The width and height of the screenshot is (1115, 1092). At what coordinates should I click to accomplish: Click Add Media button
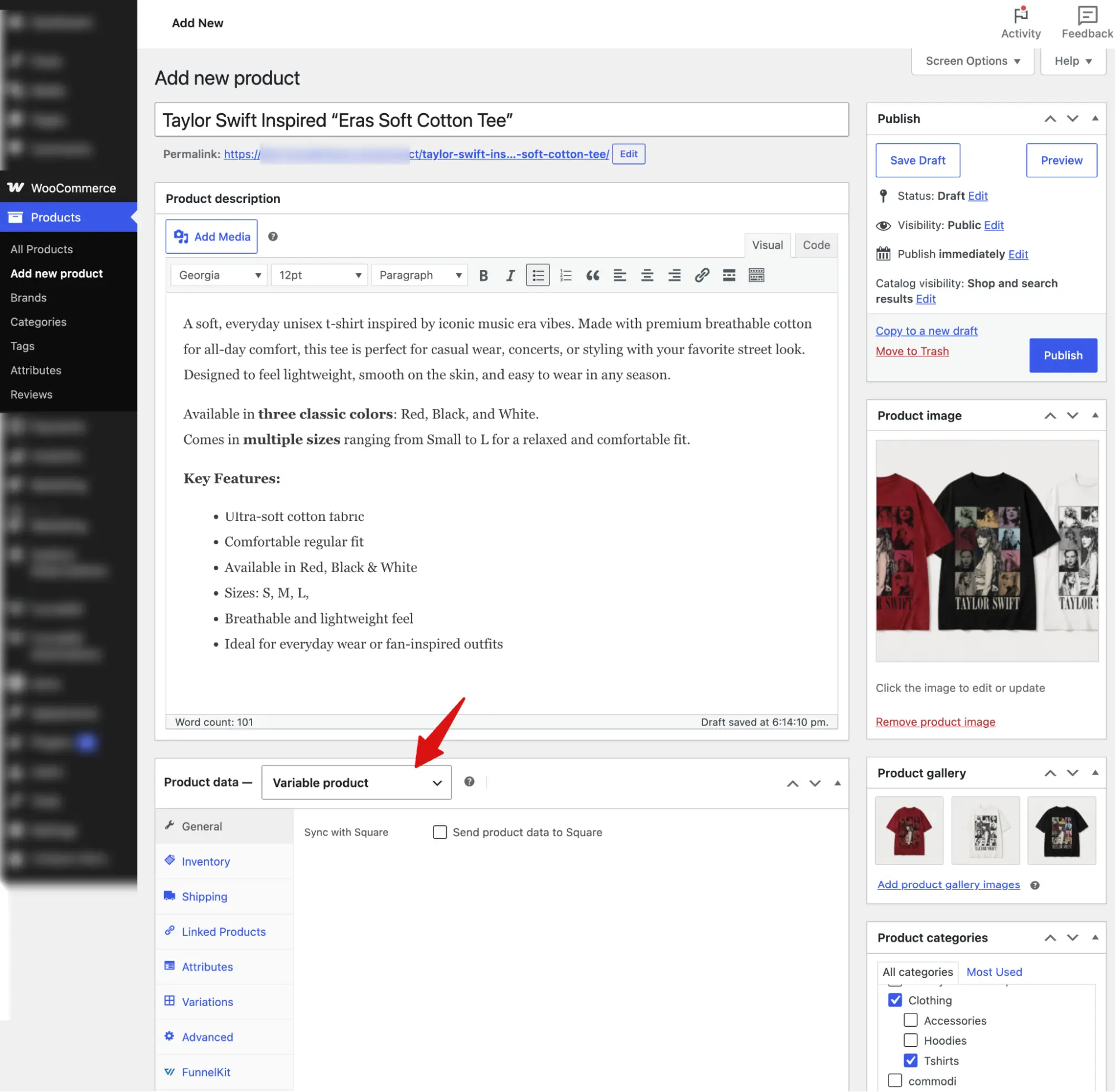point(211,236)
